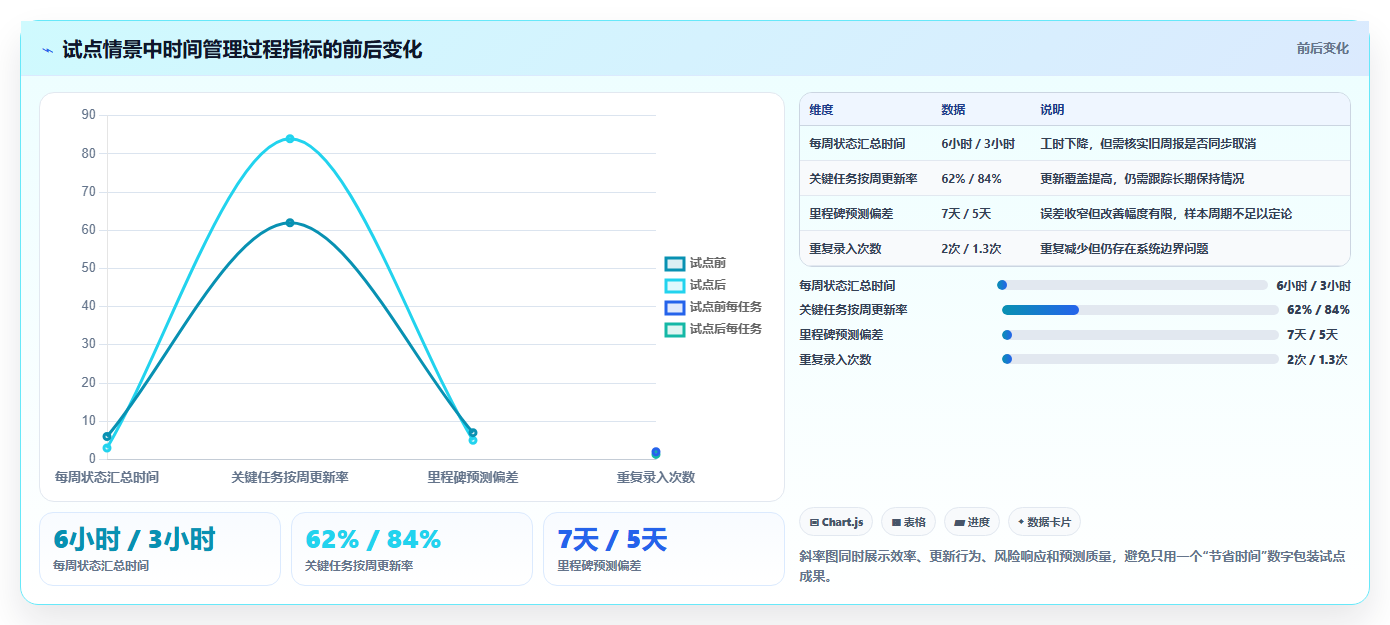Click the 6小时 / 3小时 value beside progress bar
This screenshot has width=1390, height=625.
point(1313,285)
